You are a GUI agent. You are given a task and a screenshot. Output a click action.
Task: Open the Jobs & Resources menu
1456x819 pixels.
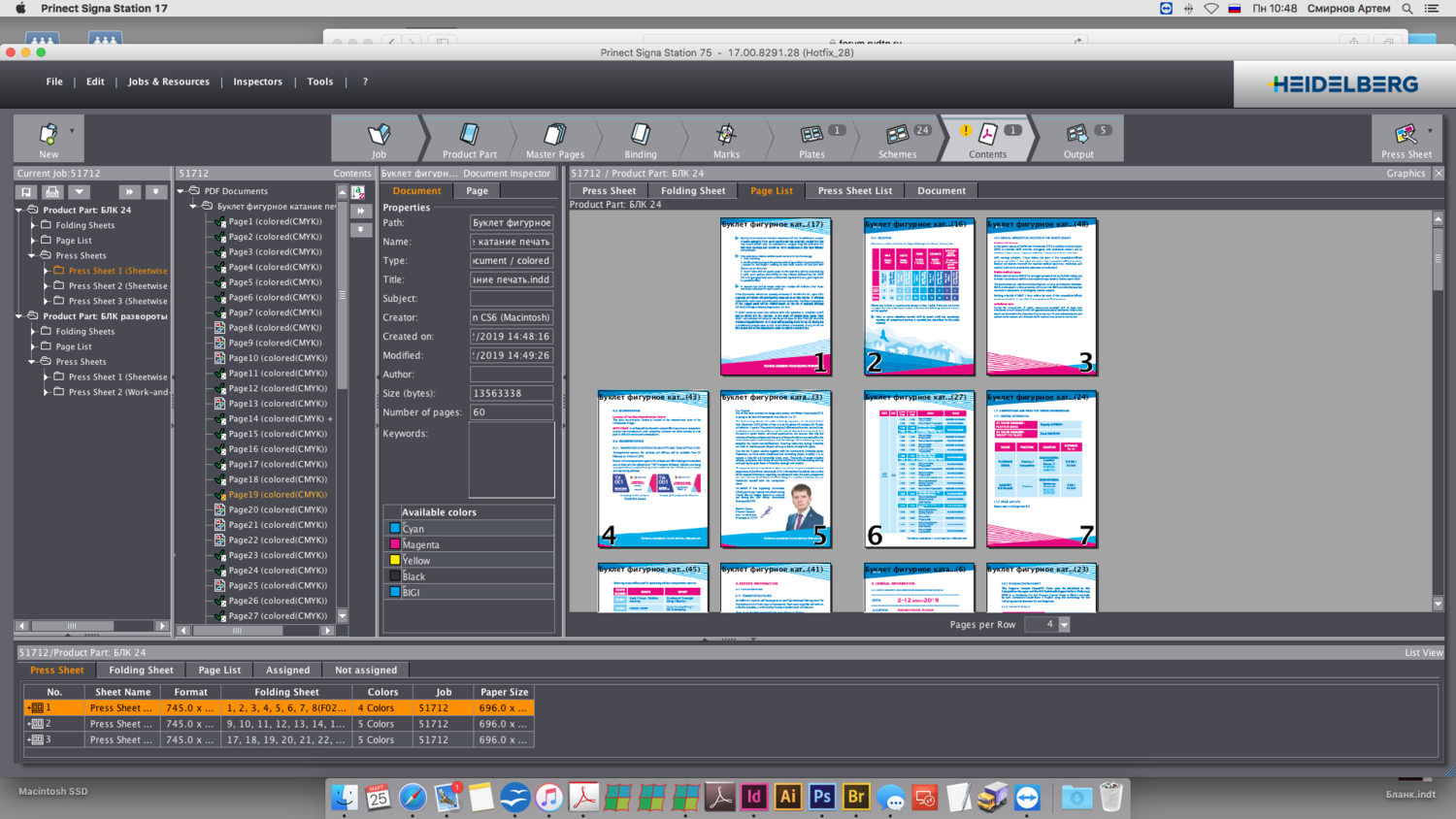(169, 82)
